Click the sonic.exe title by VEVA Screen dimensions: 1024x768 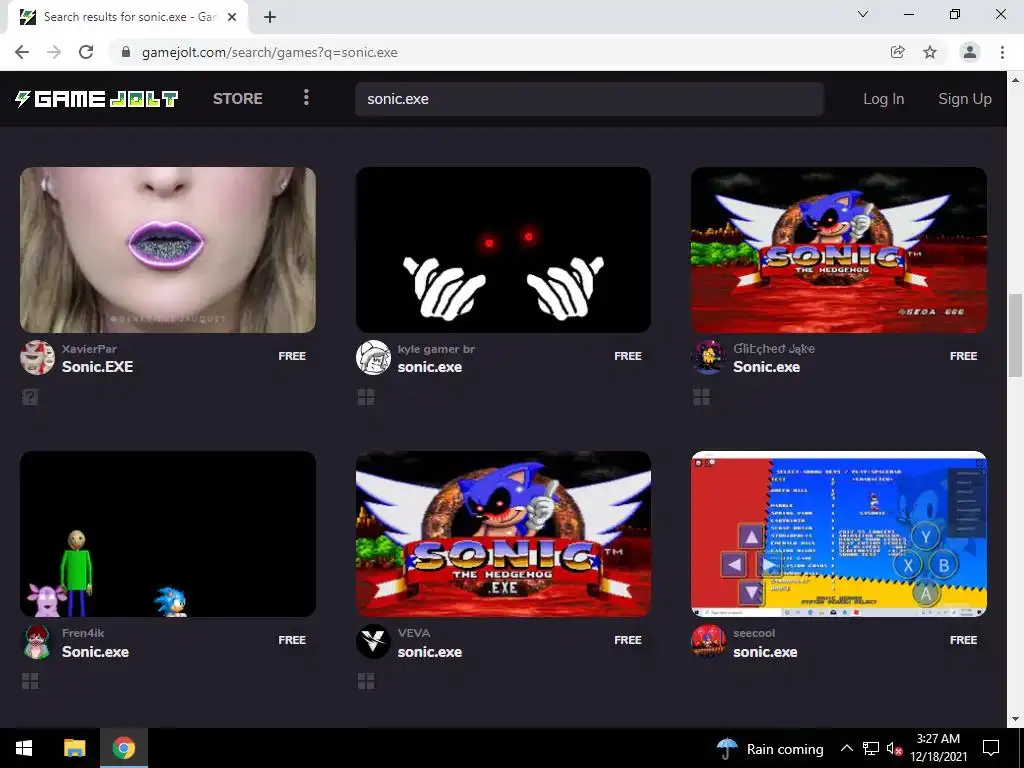point(430,652)
